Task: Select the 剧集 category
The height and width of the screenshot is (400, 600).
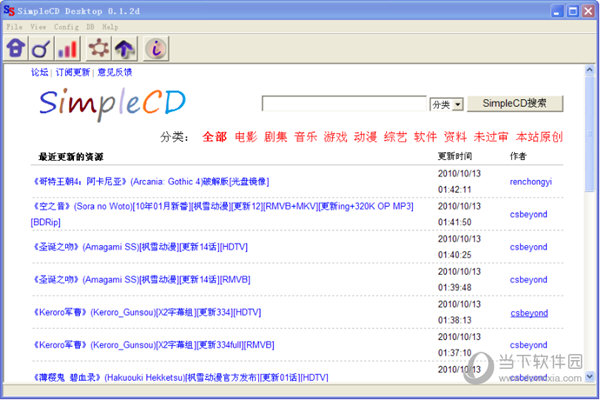Action: (x=276, y=137)
